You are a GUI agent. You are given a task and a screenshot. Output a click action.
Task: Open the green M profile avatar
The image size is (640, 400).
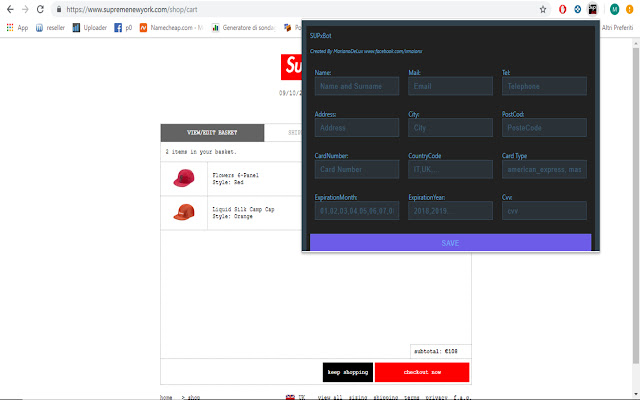(614, 9)
